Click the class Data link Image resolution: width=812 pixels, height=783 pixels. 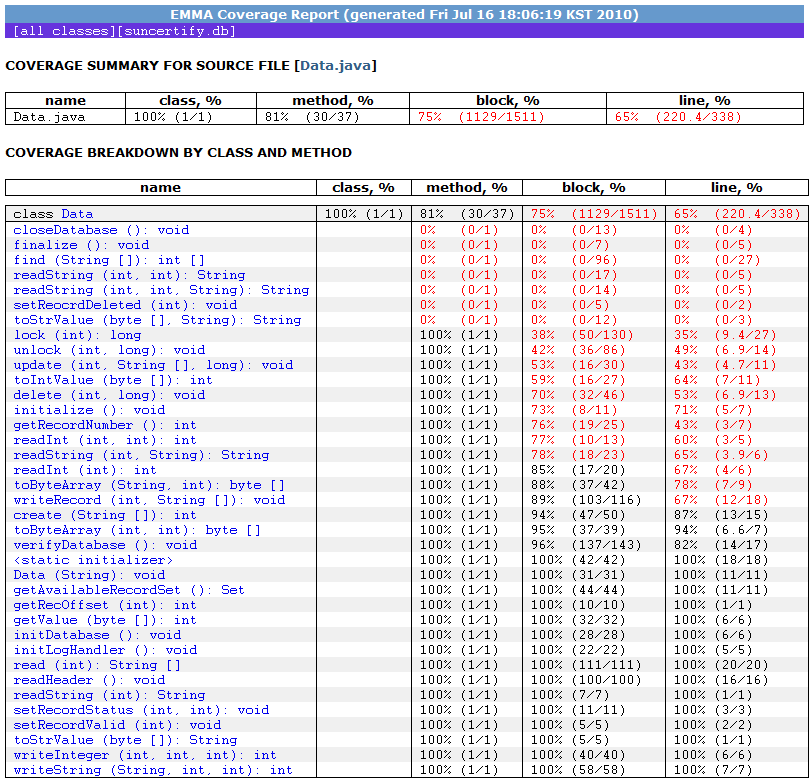tap(77, 214)
